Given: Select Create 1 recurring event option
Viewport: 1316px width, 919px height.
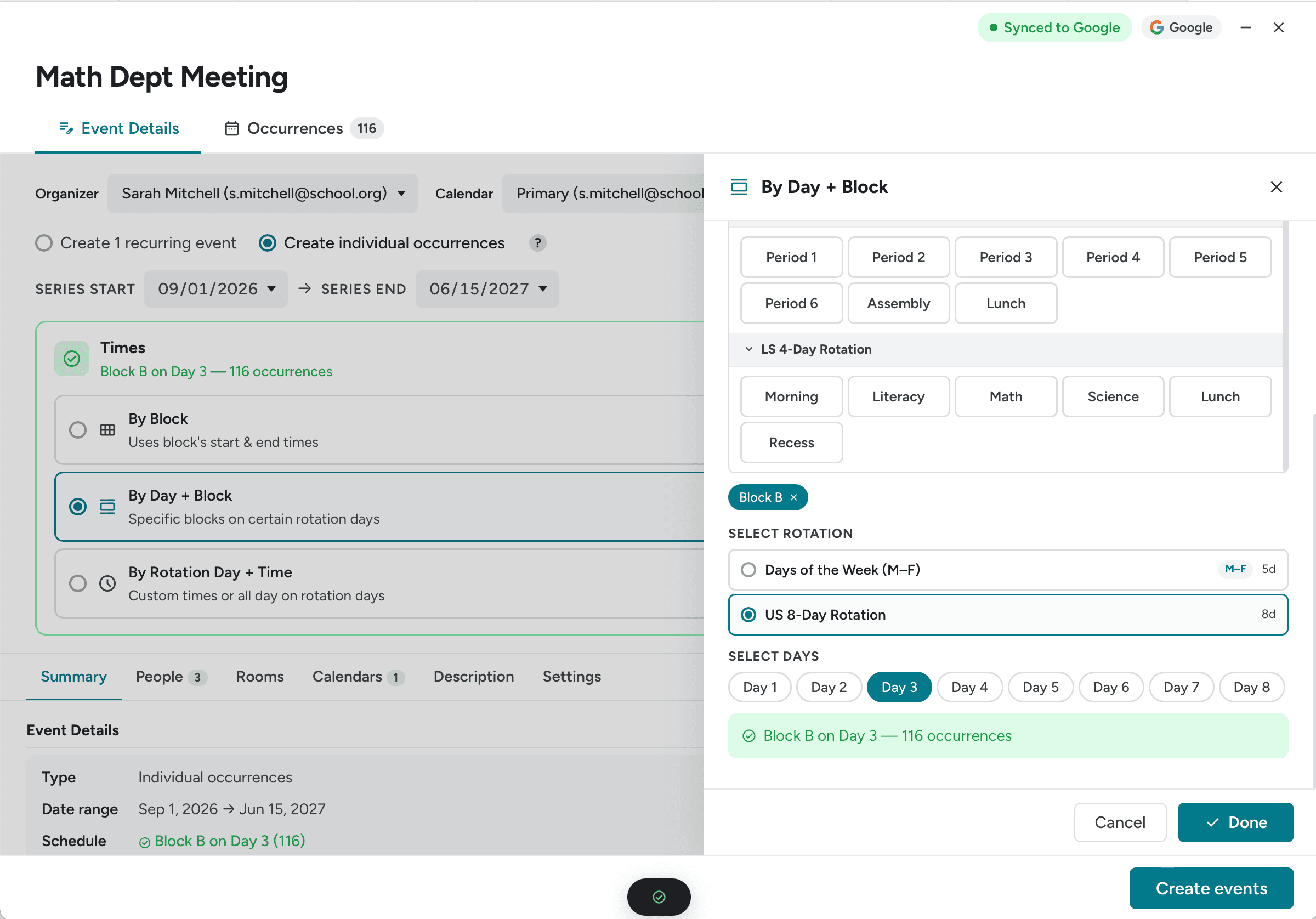Looking at the screenshot, I should (x=43, y=242).
